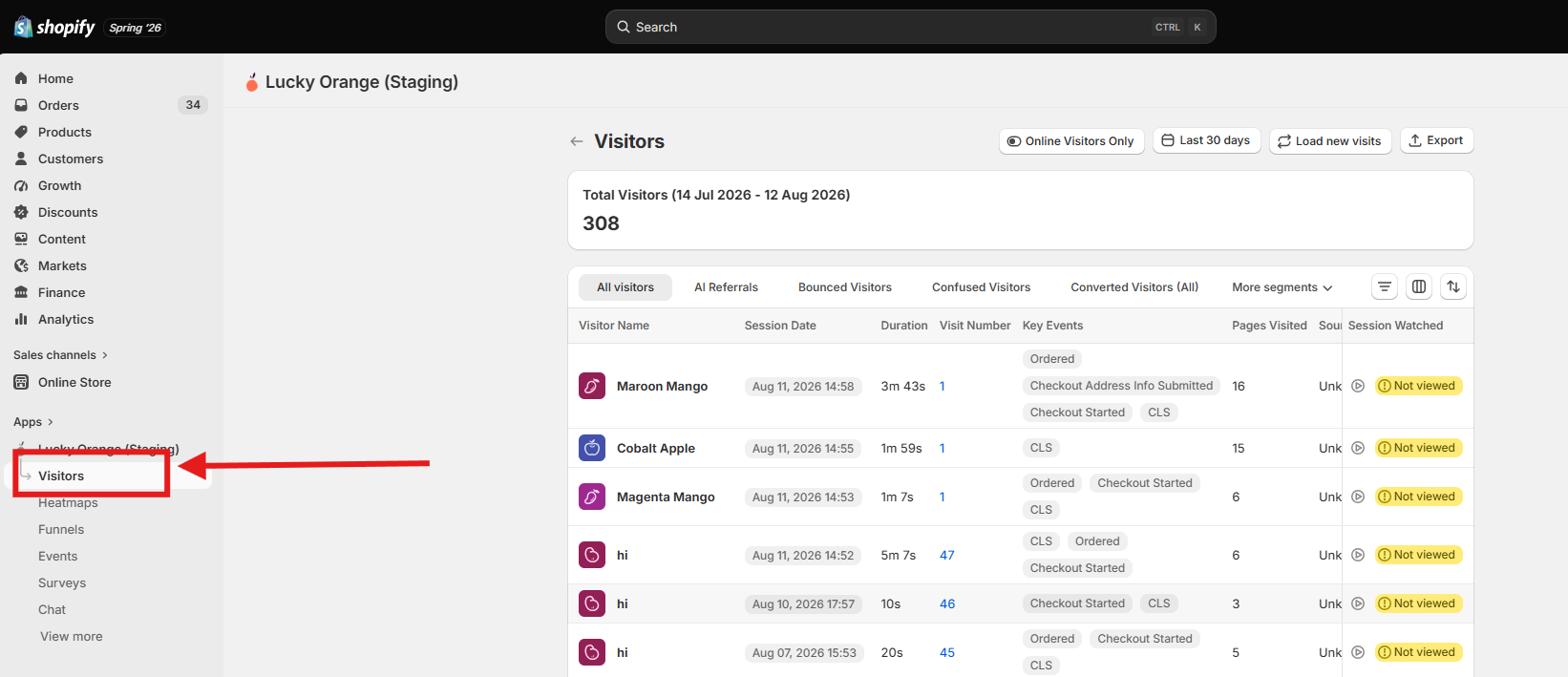Expand the Apps section
Screen dimensions: 1568x677
[x=33, y=422]
